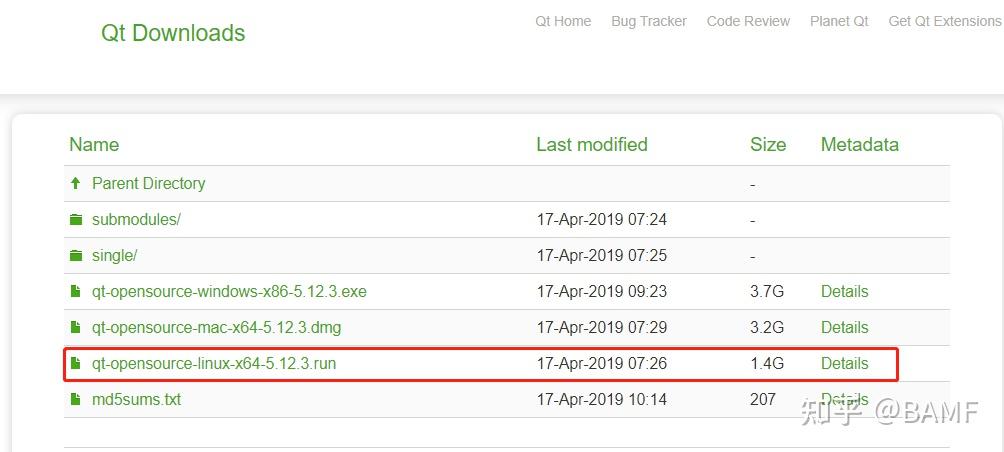Open Code Review from the top navigation

(x=748, y=21)
